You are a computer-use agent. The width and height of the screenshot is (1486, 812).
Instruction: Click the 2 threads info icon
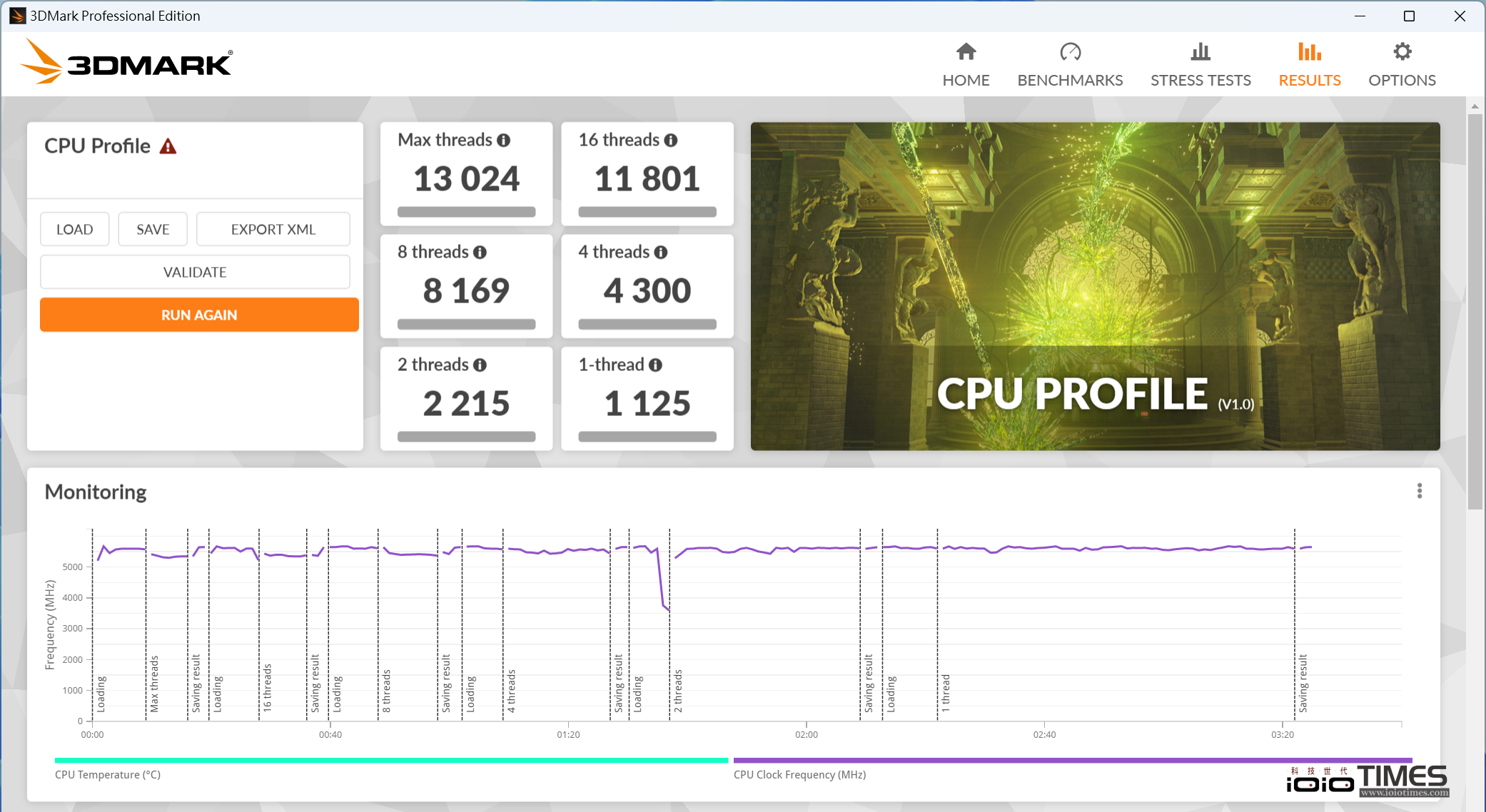480,365
